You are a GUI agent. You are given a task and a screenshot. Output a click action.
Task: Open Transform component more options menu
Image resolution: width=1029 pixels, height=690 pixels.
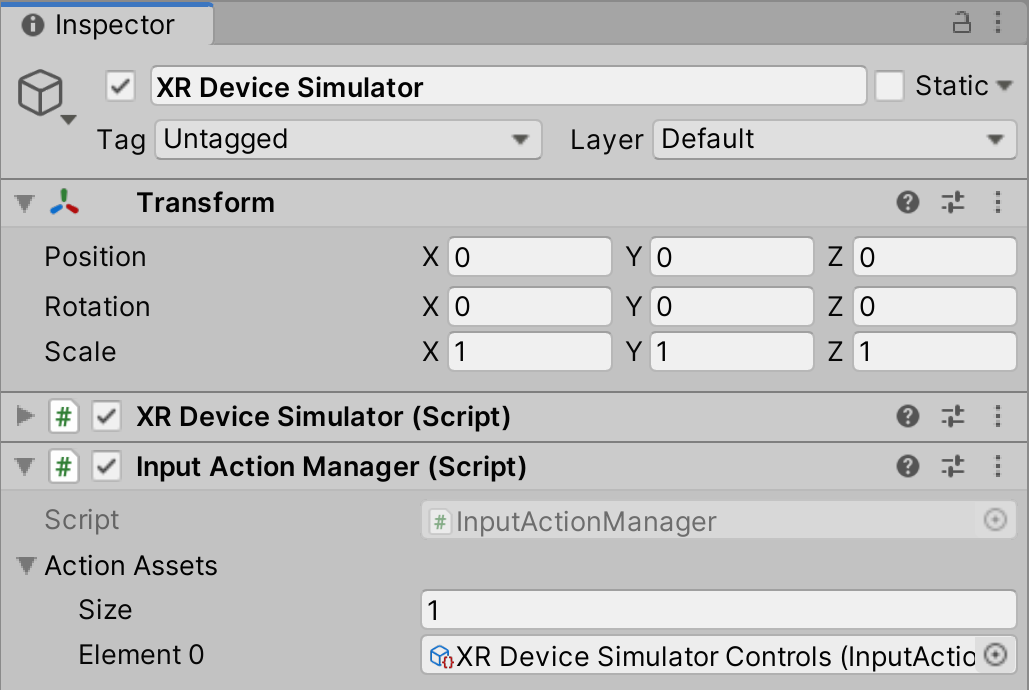tap(997, 203)
